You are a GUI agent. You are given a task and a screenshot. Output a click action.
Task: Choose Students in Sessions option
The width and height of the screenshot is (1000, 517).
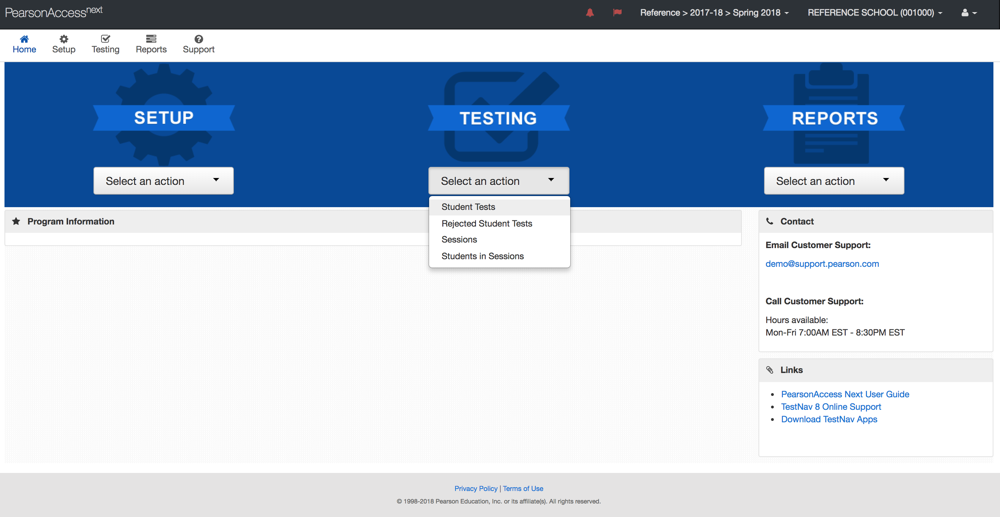[x=482, y=257]
